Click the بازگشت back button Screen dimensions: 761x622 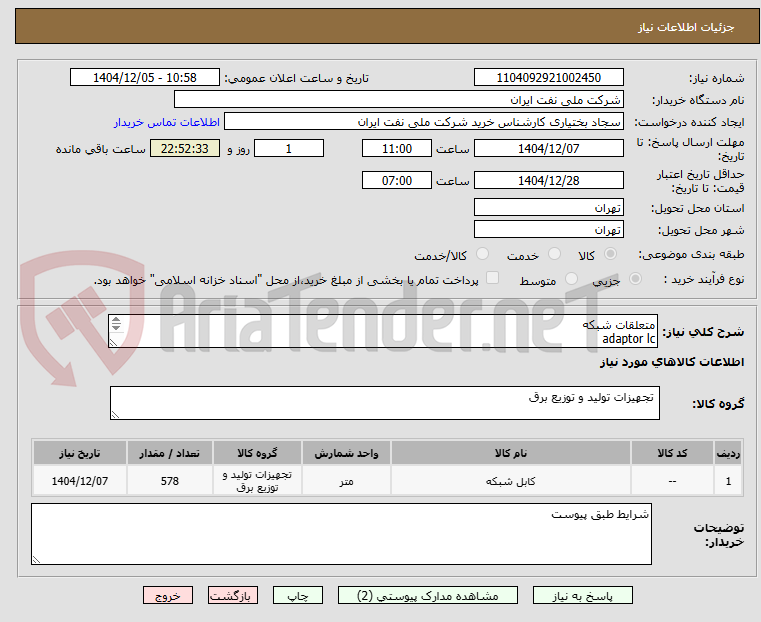(x=233, y=595)
